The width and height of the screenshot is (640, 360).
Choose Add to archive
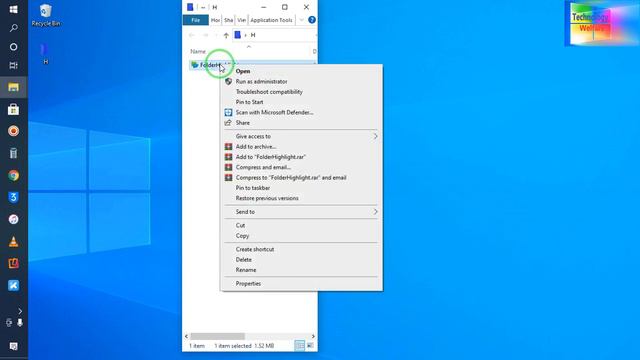(x=256, y=147)
